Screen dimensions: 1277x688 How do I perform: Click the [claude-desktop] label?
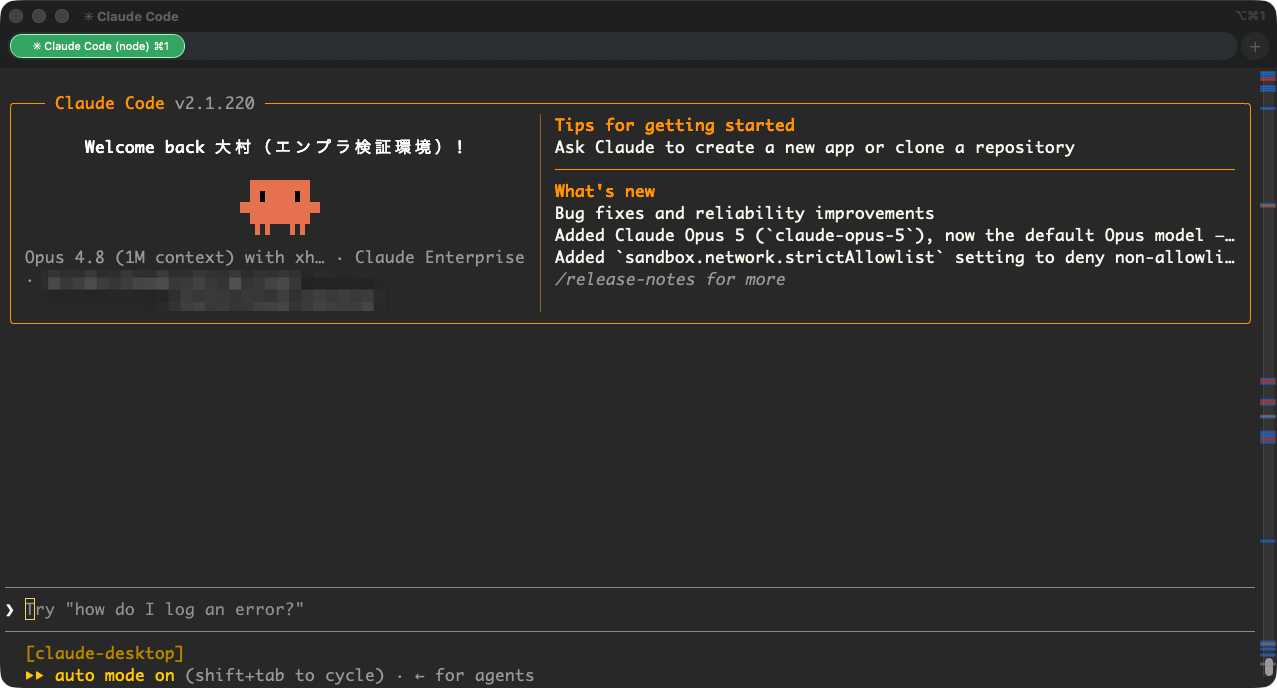point(105,653)
